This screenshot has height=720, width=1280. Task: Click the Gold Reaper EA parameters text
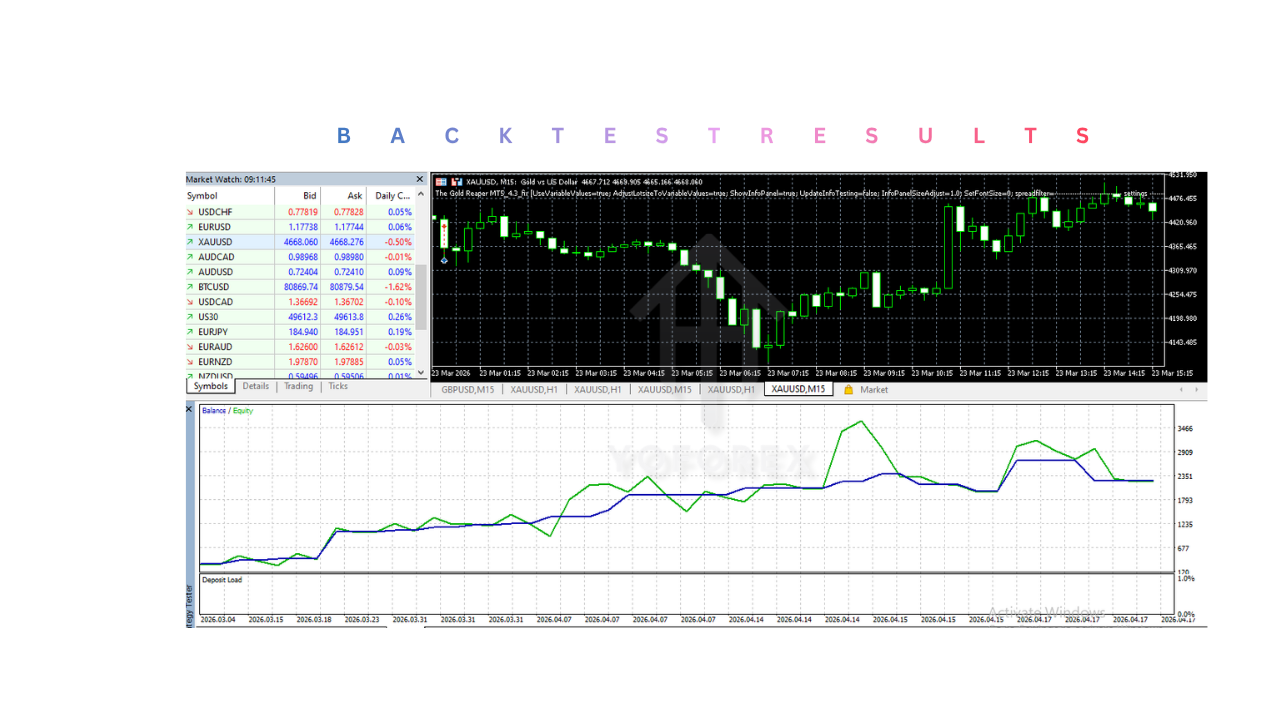[744, 193]
